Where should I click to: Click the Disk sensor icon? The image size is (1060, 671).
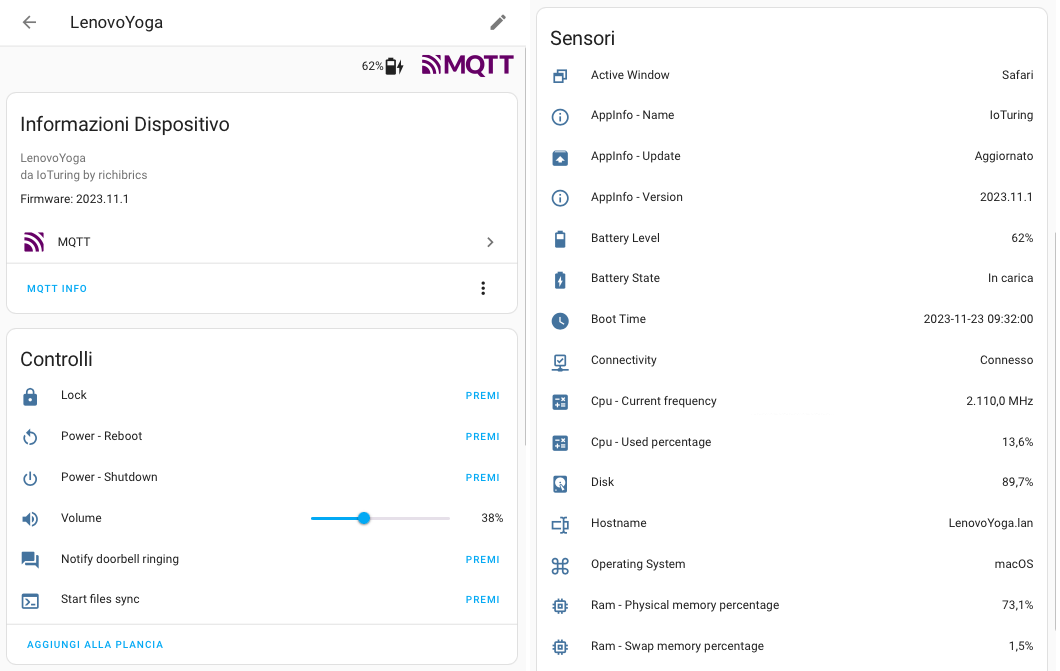(560, 483)
